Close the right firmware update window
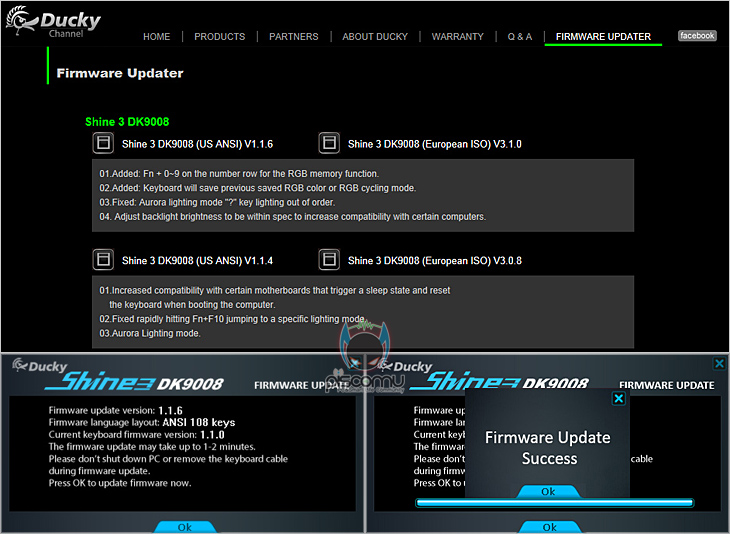730x534 pixels. click(x=719, y=363)
